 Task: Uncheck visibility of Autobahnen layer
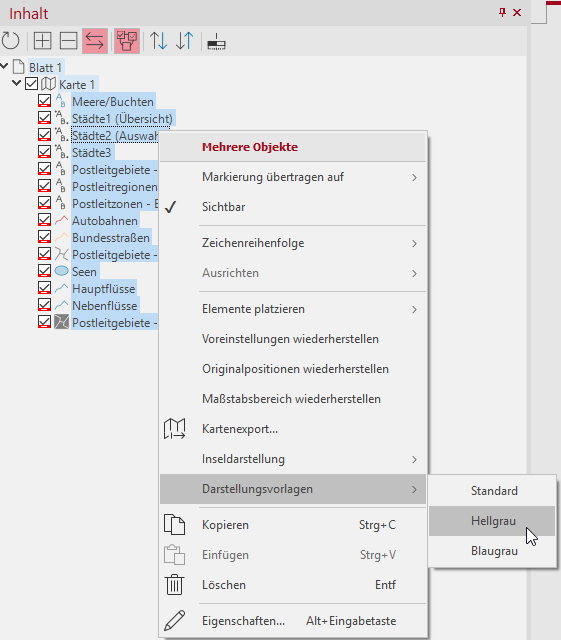coord(45,220)
